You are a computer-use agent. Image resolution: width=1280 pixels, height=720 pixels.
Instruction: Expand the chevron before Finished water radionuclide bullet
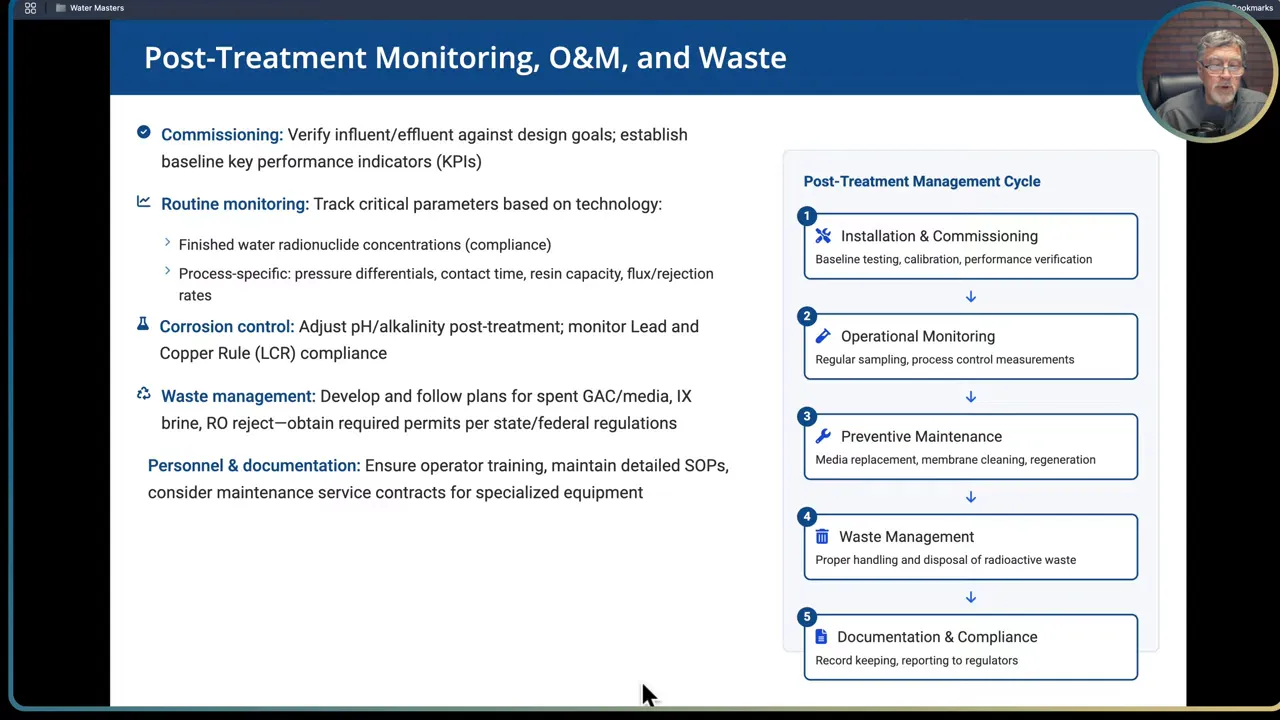point(167,243)
